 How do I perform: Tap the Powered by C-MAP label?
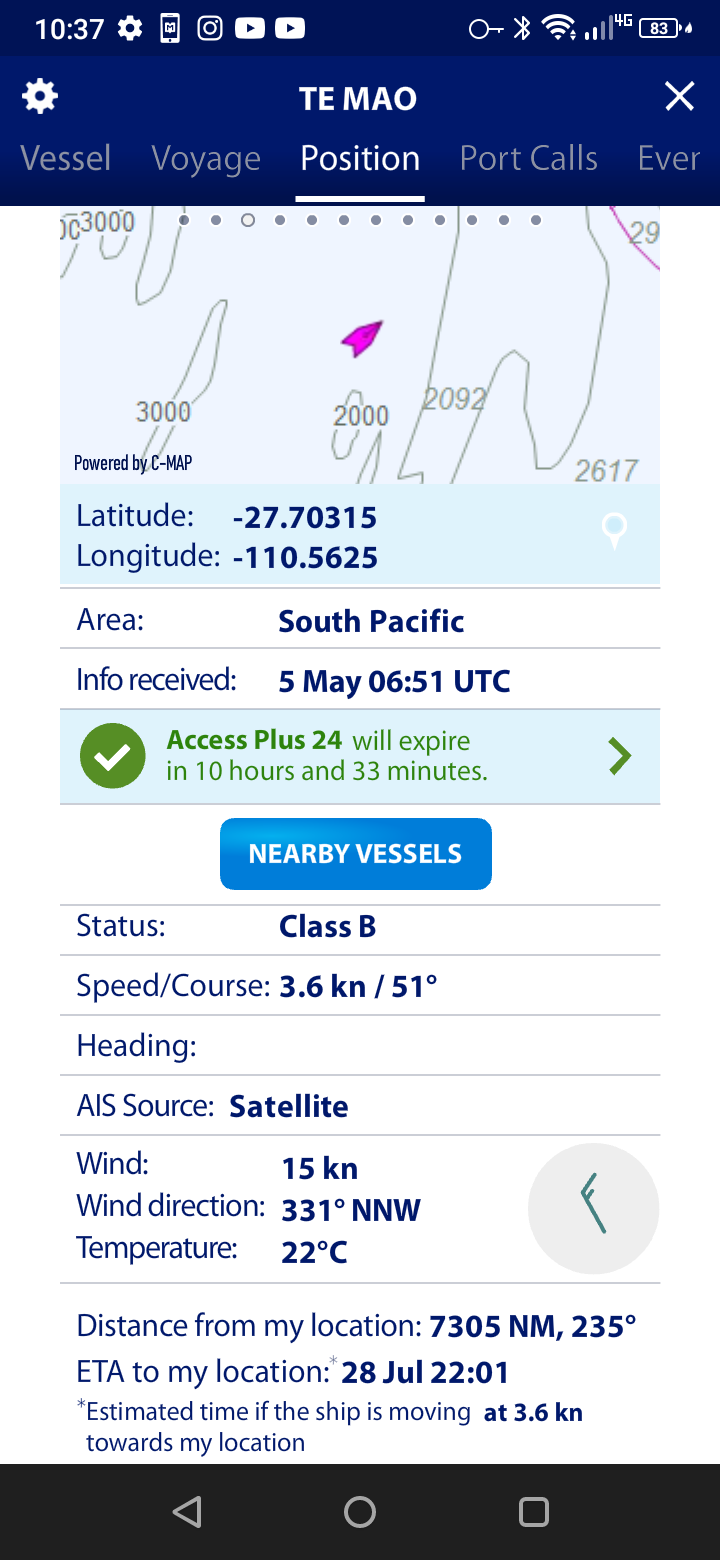(133, 463)
